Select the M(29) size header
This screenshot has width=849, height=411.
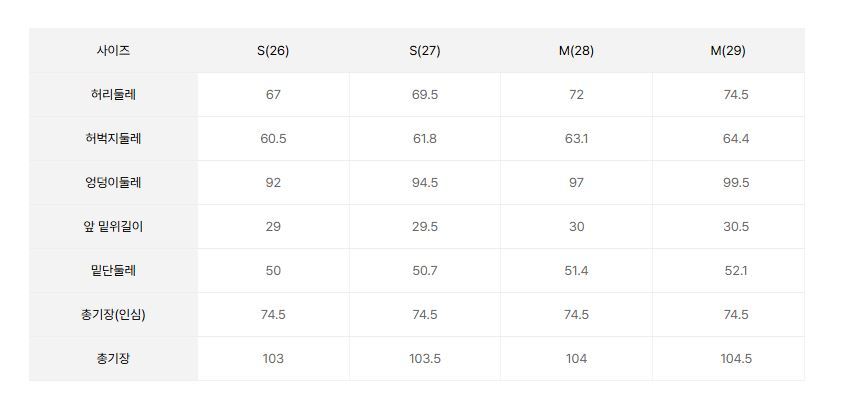pos(728,51)
